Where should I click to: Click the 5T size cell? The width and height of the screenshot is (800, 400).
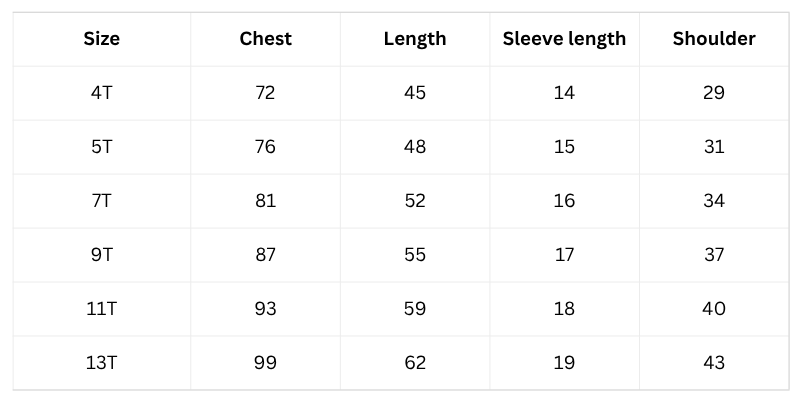pyautogui.click(x=102, y=147)
